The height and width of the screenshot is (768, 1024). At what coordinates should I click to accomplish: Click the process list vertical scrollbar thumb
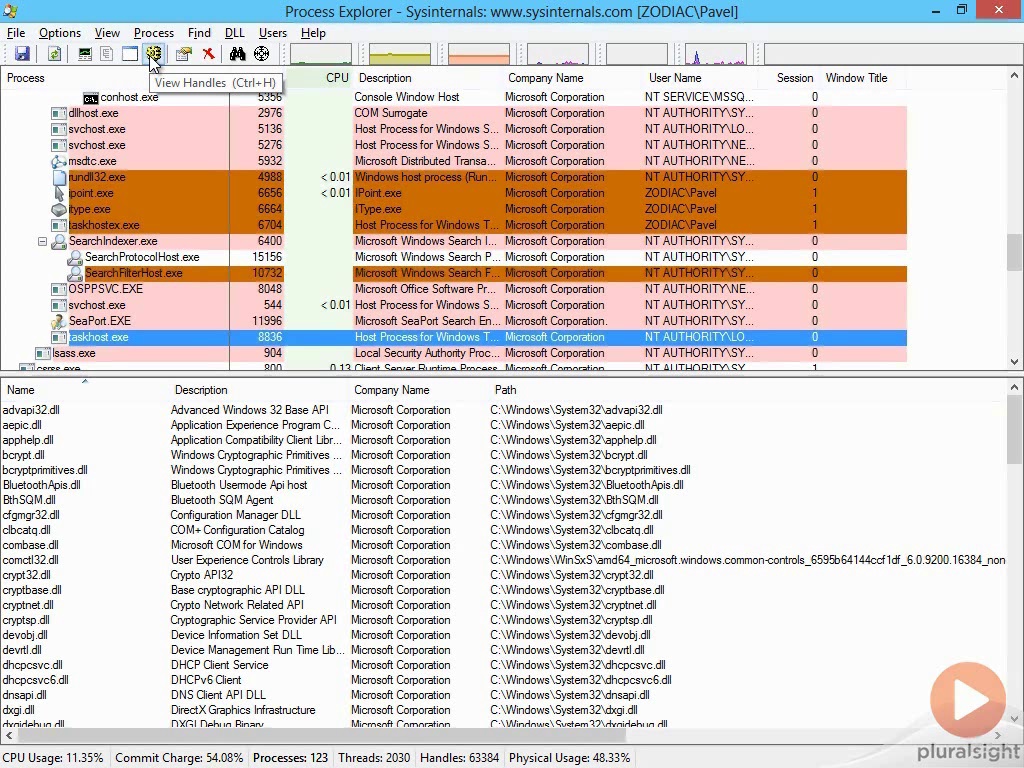pos(1014,252)
